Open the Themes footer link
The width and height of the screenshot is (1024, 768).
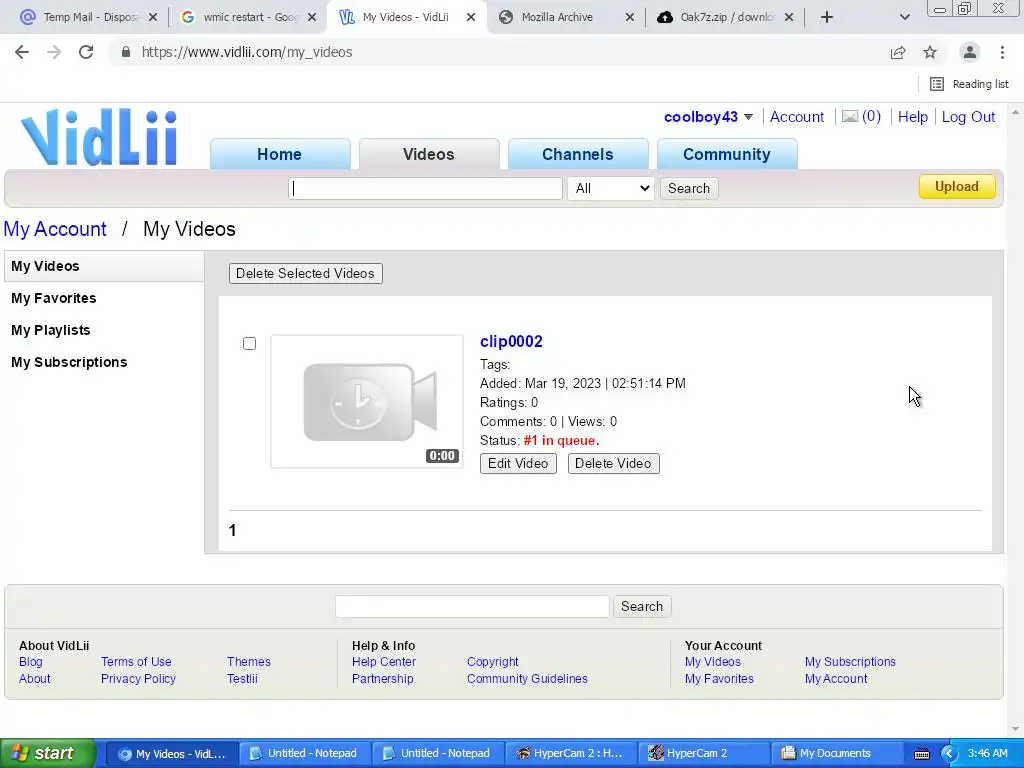point(249,662)
